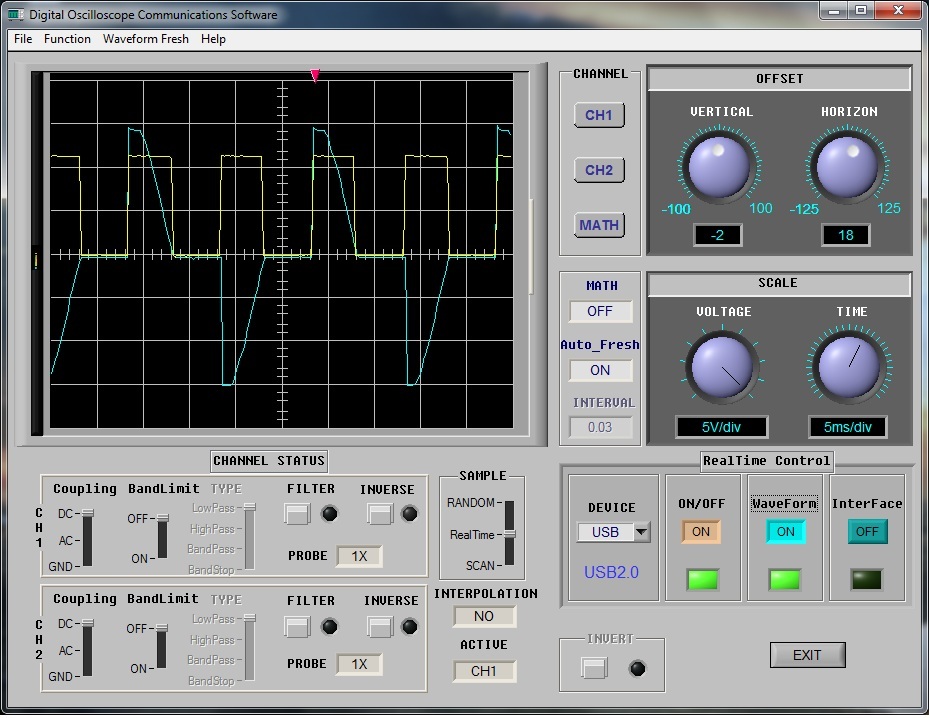Click the DEVICE USB selection field
929x718 pixels.
pyautogui.click(x=606, y=532)
